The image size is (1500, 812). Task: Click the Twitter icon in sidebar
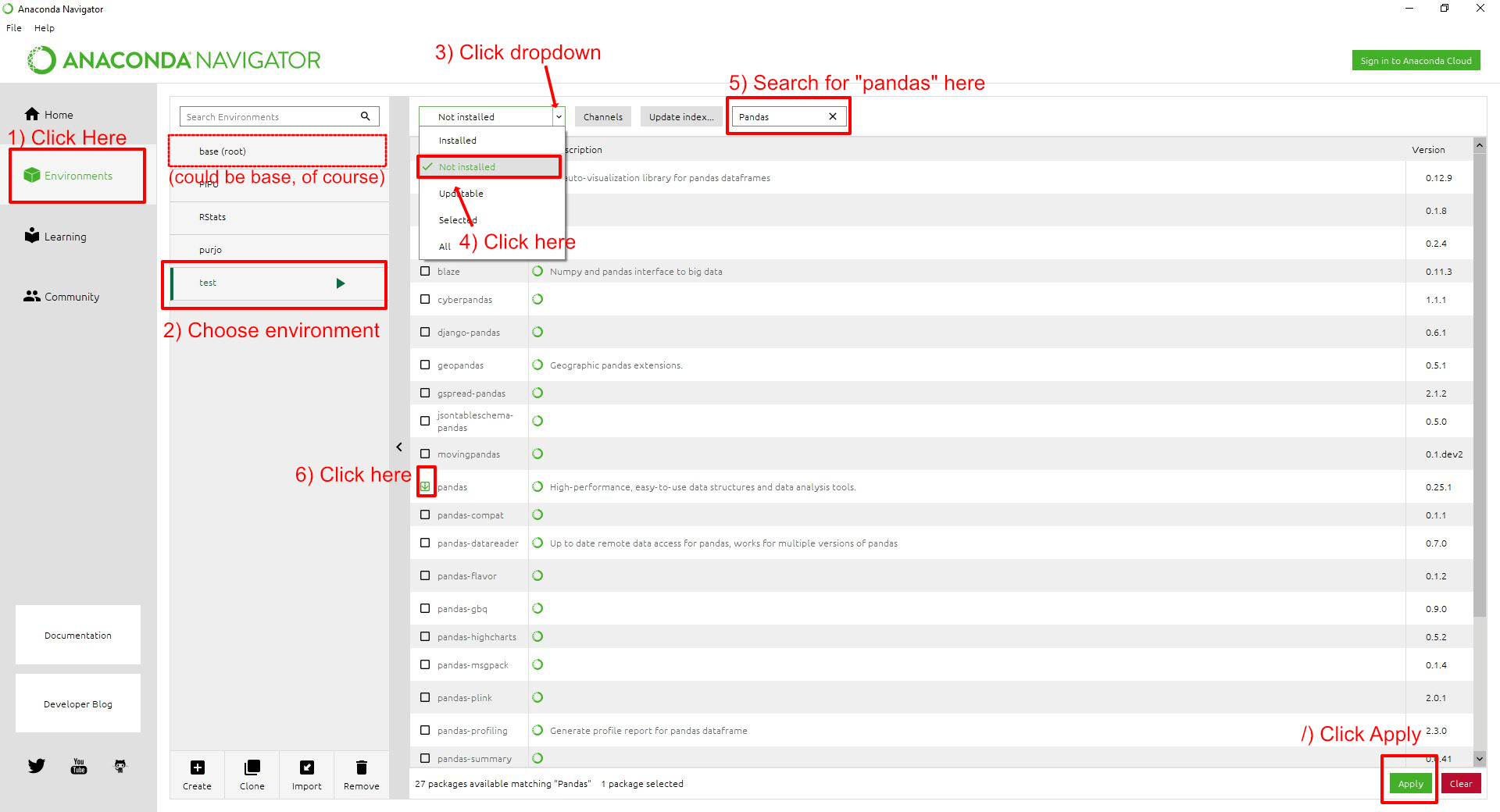[x=37, y=766]
